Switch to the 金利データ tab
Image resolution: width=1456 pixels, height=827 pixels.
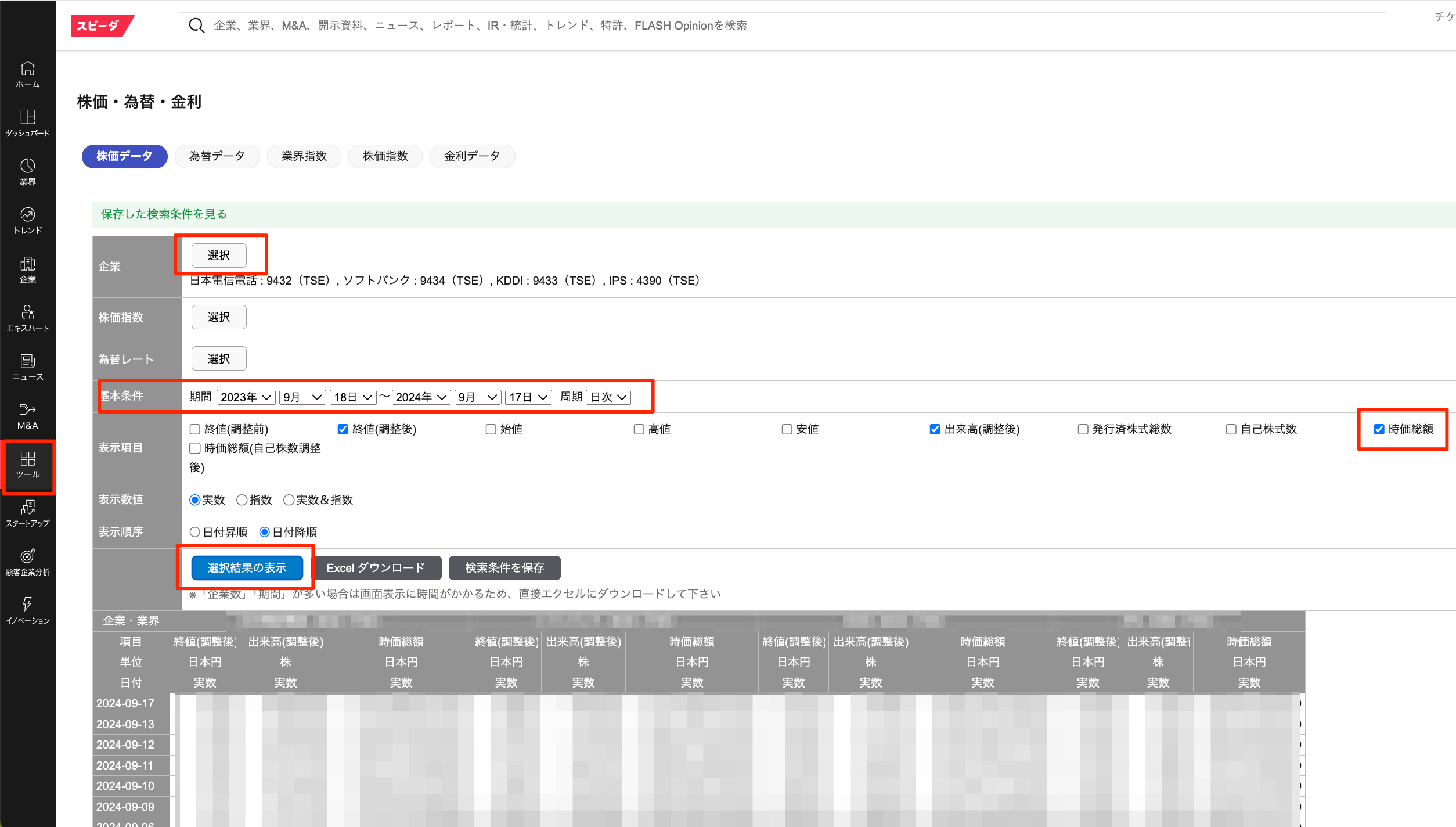(x=471, y=156)
